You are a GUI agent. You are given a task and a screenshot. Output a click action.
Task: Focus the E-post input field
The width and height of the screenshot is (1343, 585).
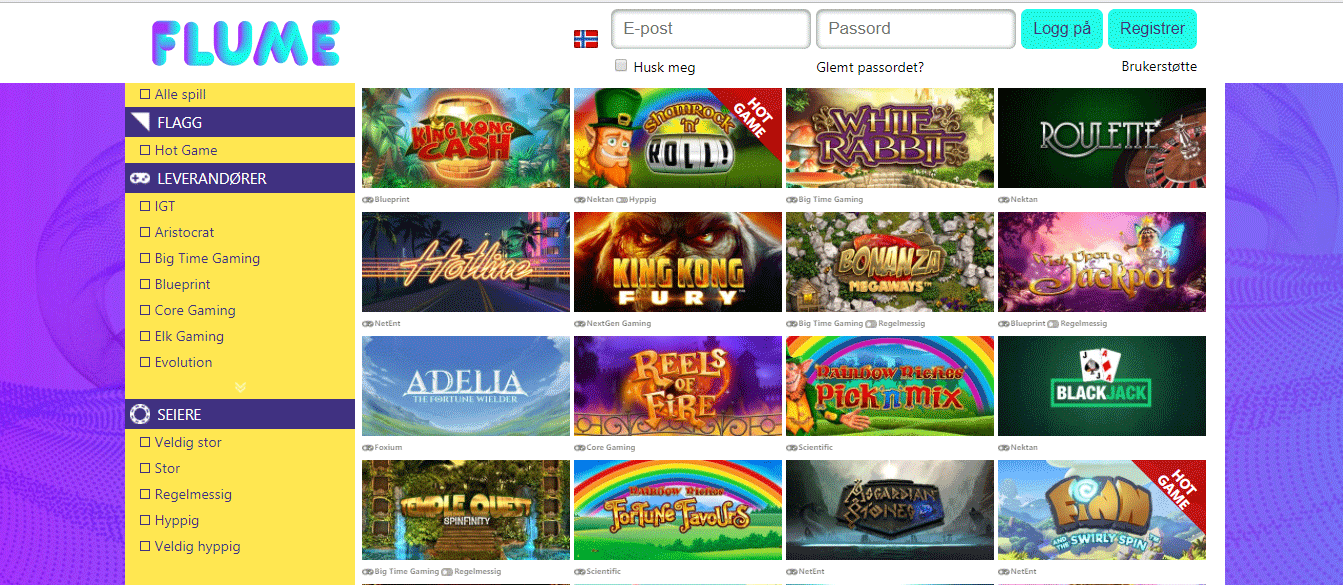pos(711,29)
